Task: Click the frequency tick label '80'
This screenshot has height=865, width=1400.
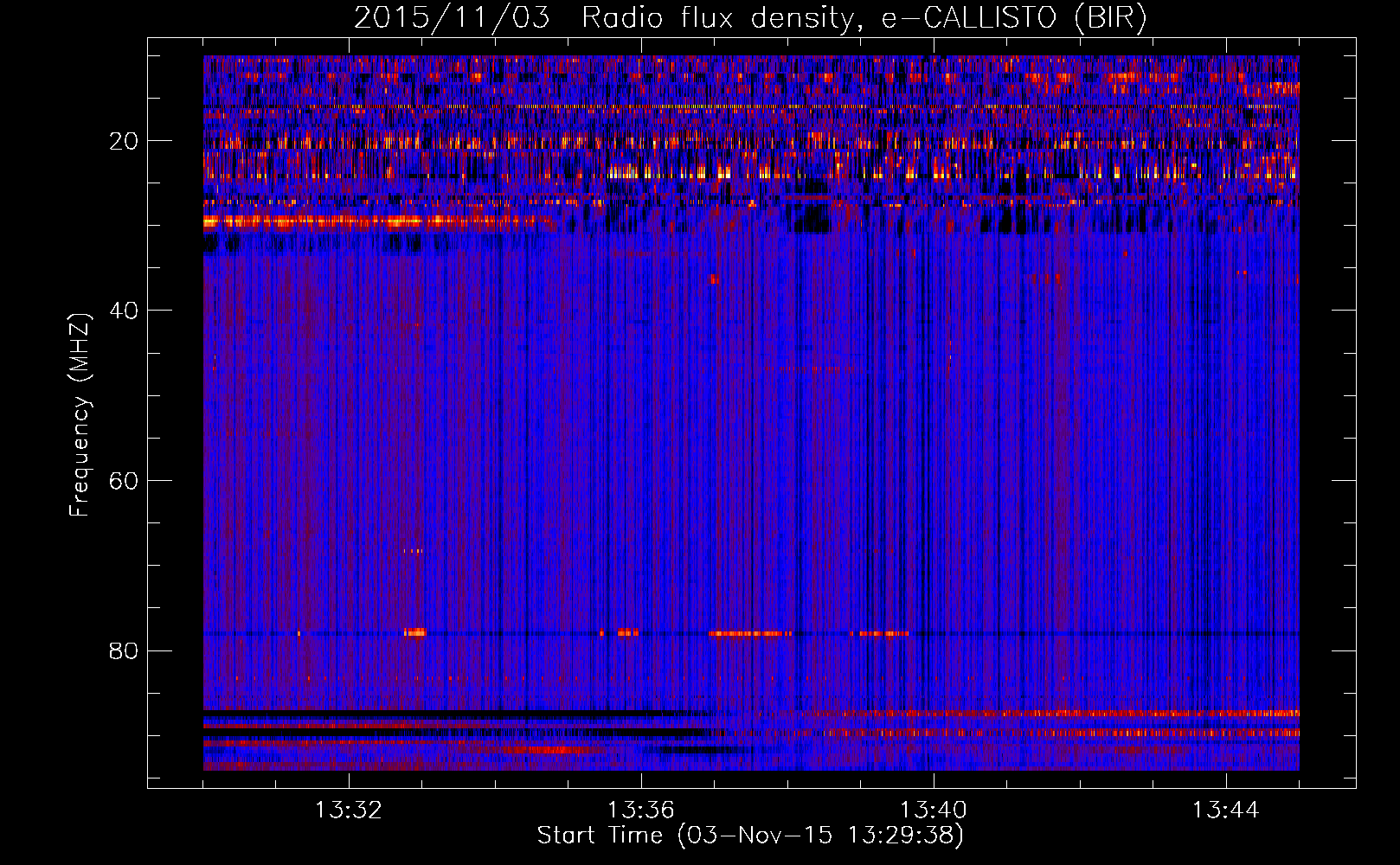Action: (125, 650)
